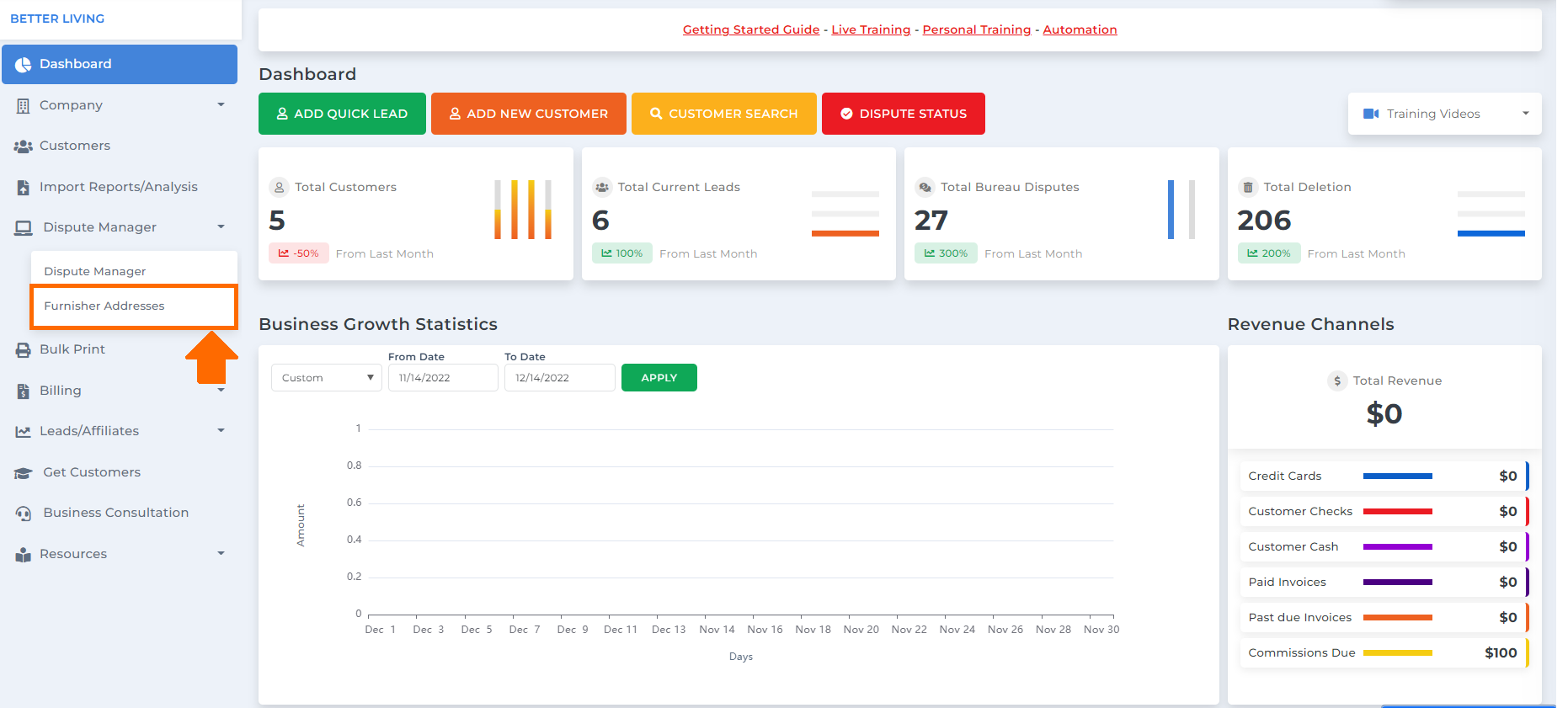Click the To Date input field
Screen dimensions: 1568x708
560,378
